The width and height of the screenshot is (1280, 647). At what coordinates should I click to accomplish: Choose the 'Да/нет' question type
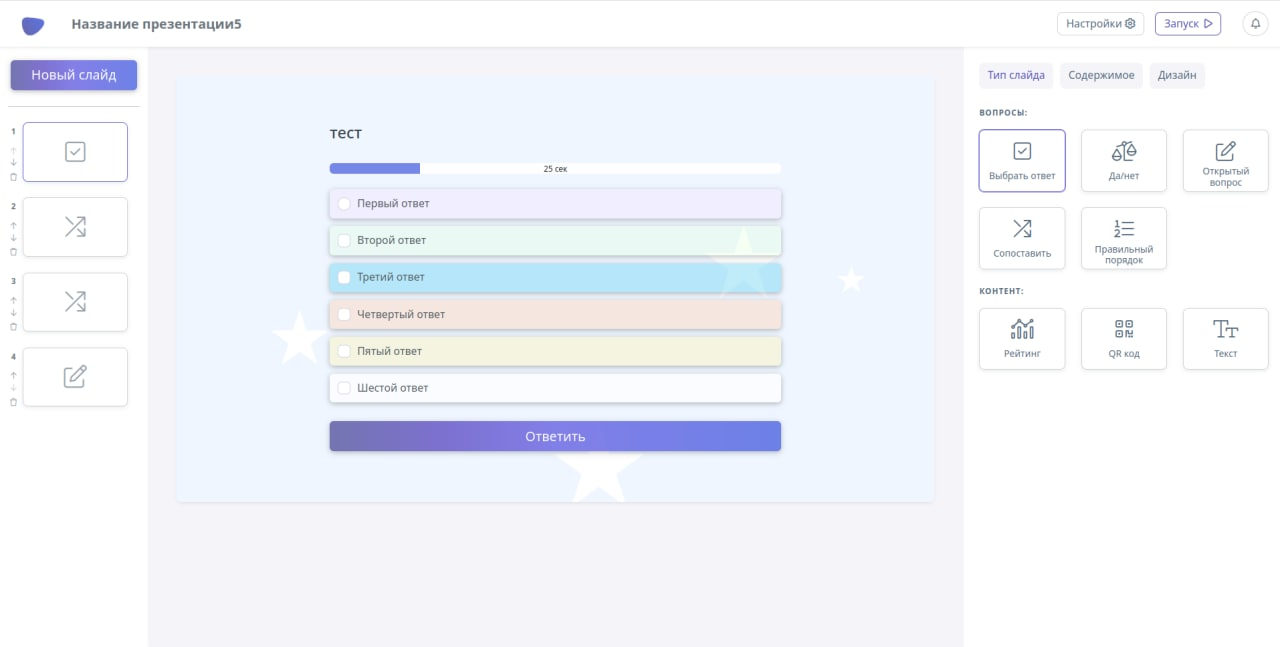coord(1123,160)
